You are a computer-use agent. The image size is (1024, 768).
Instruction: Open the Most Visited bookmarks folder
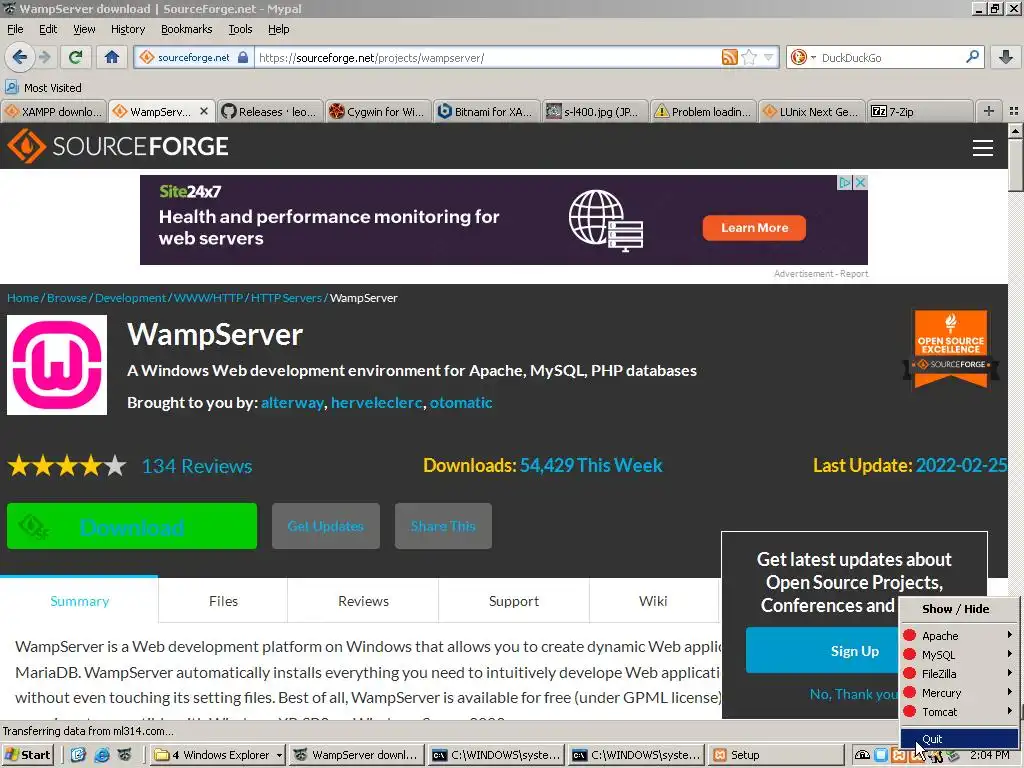coord(44,88)
